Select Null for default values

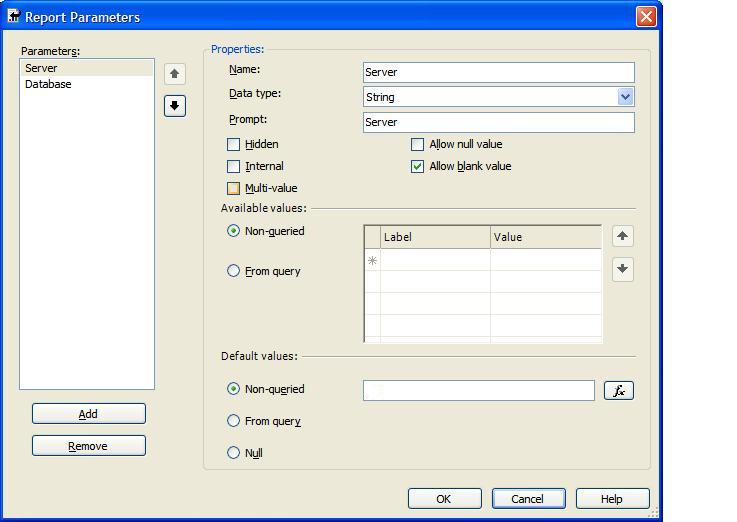234,453
